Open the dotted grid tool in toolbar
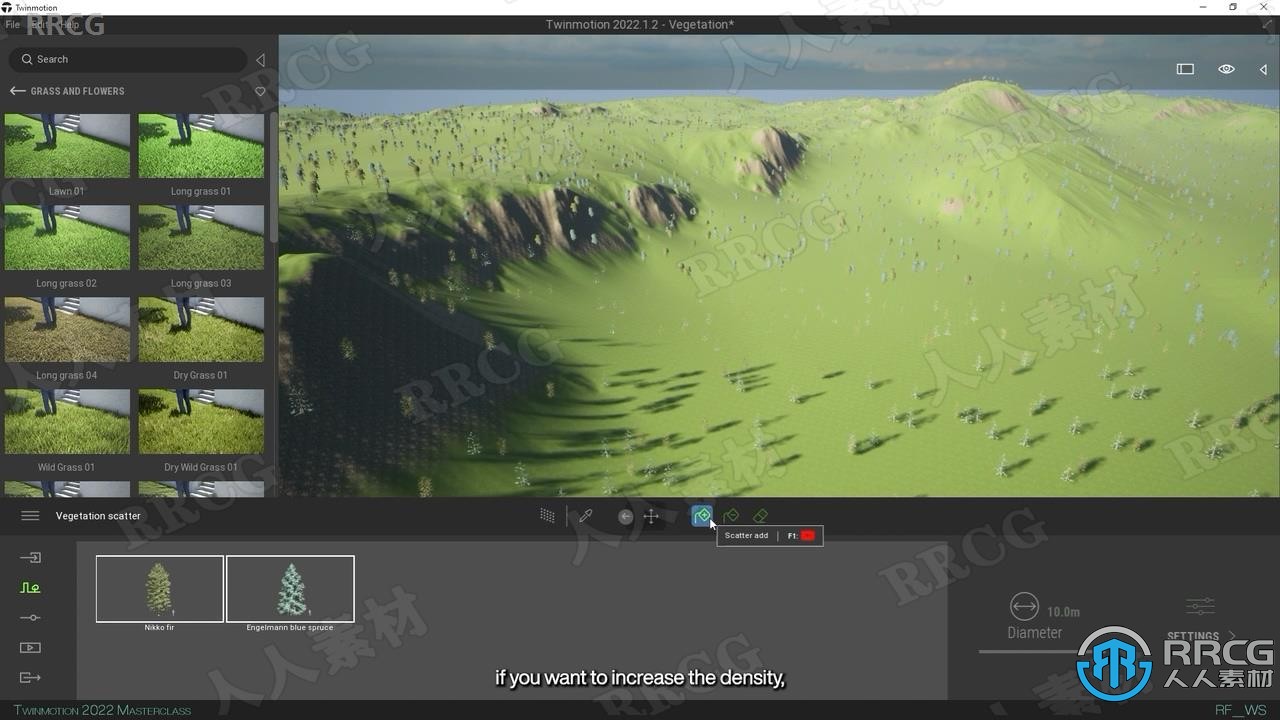This screenshot has width=1280, height=720. click(547, 516)
